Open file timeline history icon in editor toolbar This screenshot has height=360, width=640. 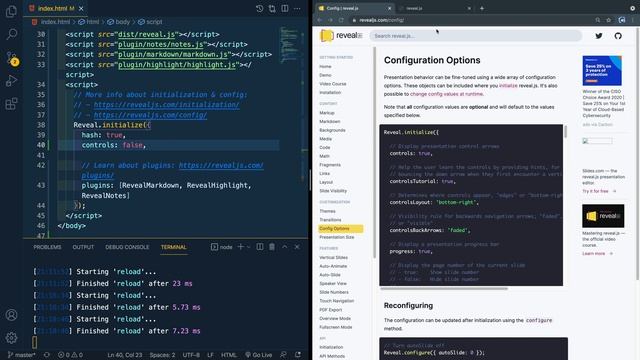point(259,9)
